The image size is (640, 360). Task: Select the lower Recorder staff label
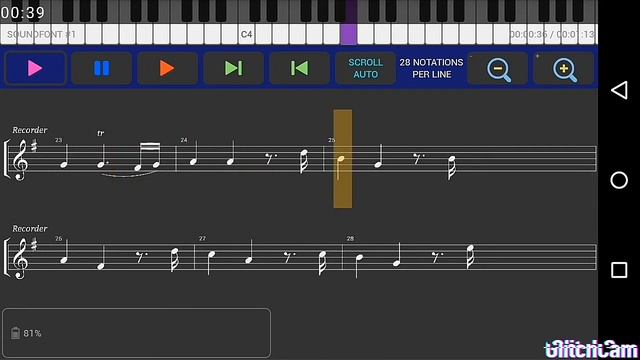pos(29,228)
